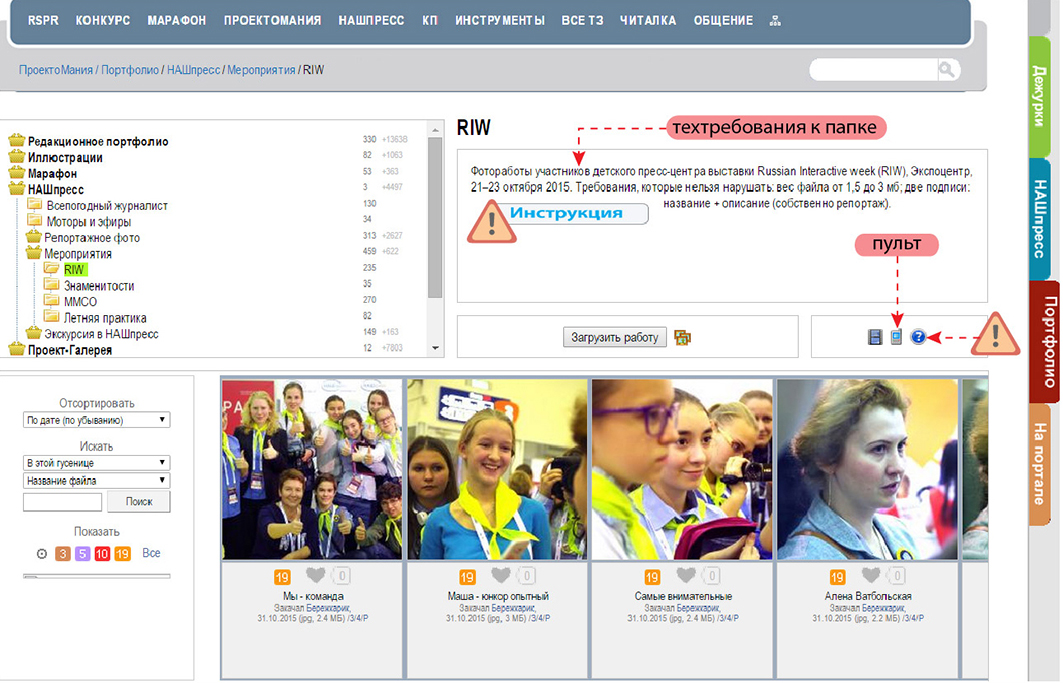This screenshot has height=683, width=1063.
Task: Click the search magnifier icon
Action: pos(947,69)
